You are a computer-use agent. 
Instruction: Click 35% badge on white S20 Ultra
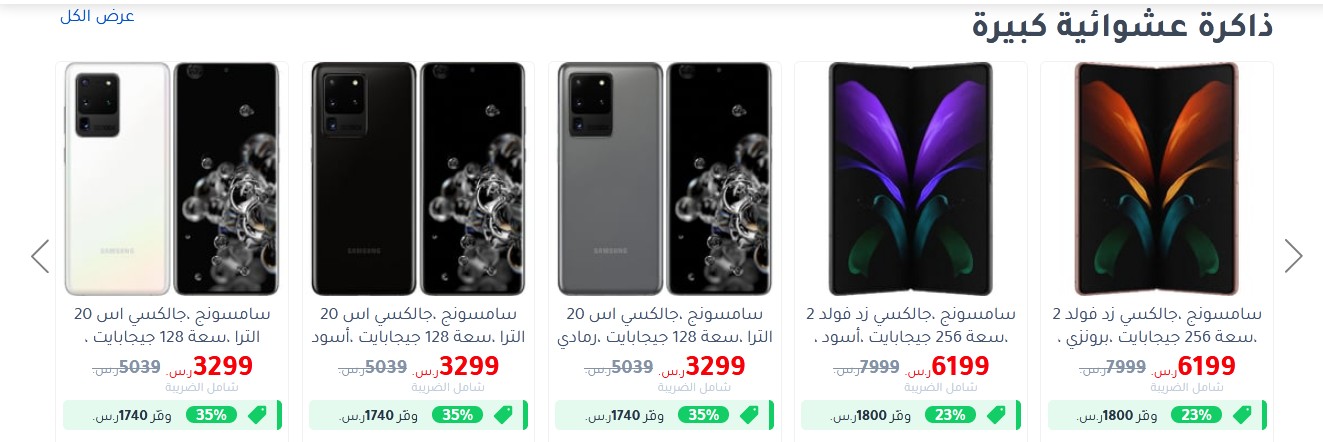(212, 414)
